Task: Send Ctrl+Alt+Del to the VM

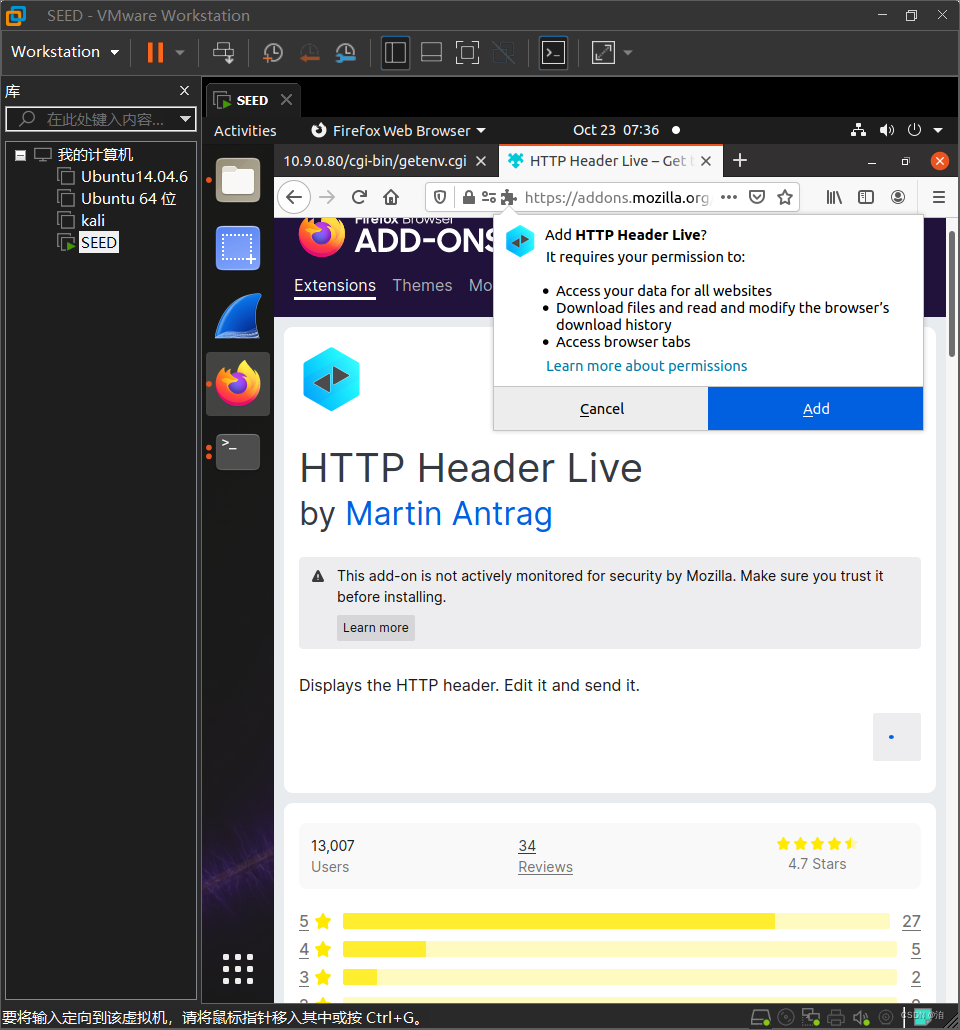Action: point(223,53)
